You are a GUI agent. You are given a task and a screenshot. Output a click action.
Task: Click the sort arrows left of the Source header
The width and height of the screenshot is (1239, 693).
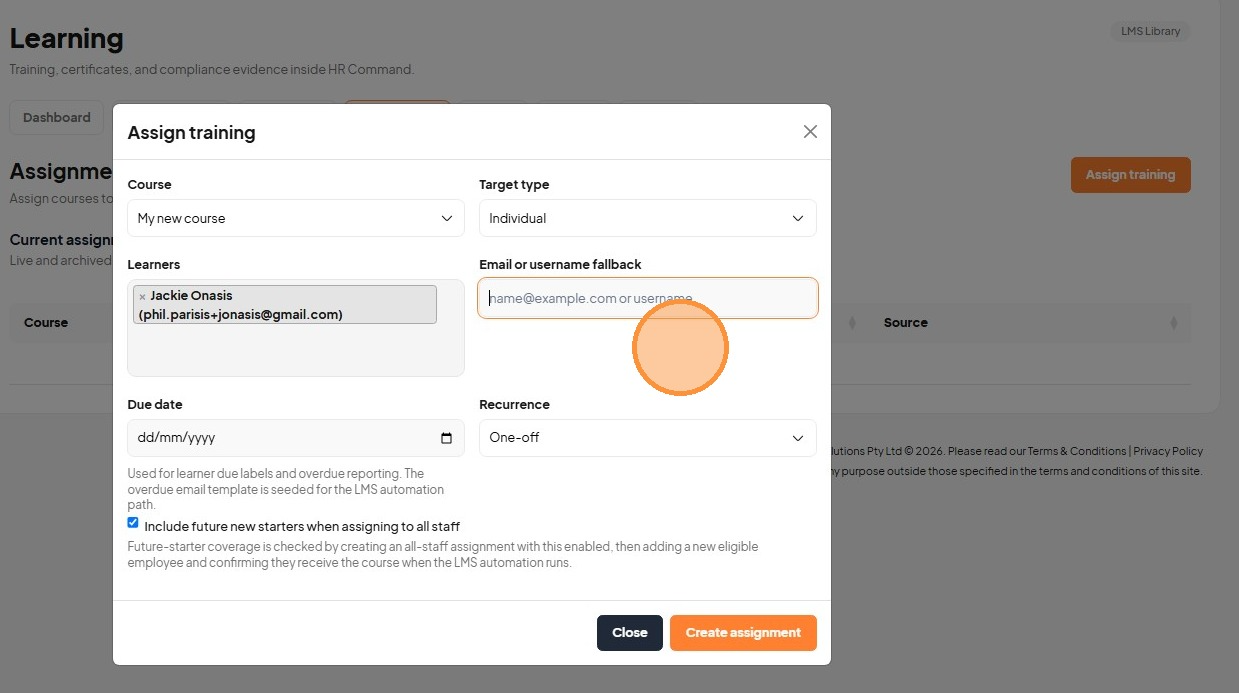click(x=852, y=323)
